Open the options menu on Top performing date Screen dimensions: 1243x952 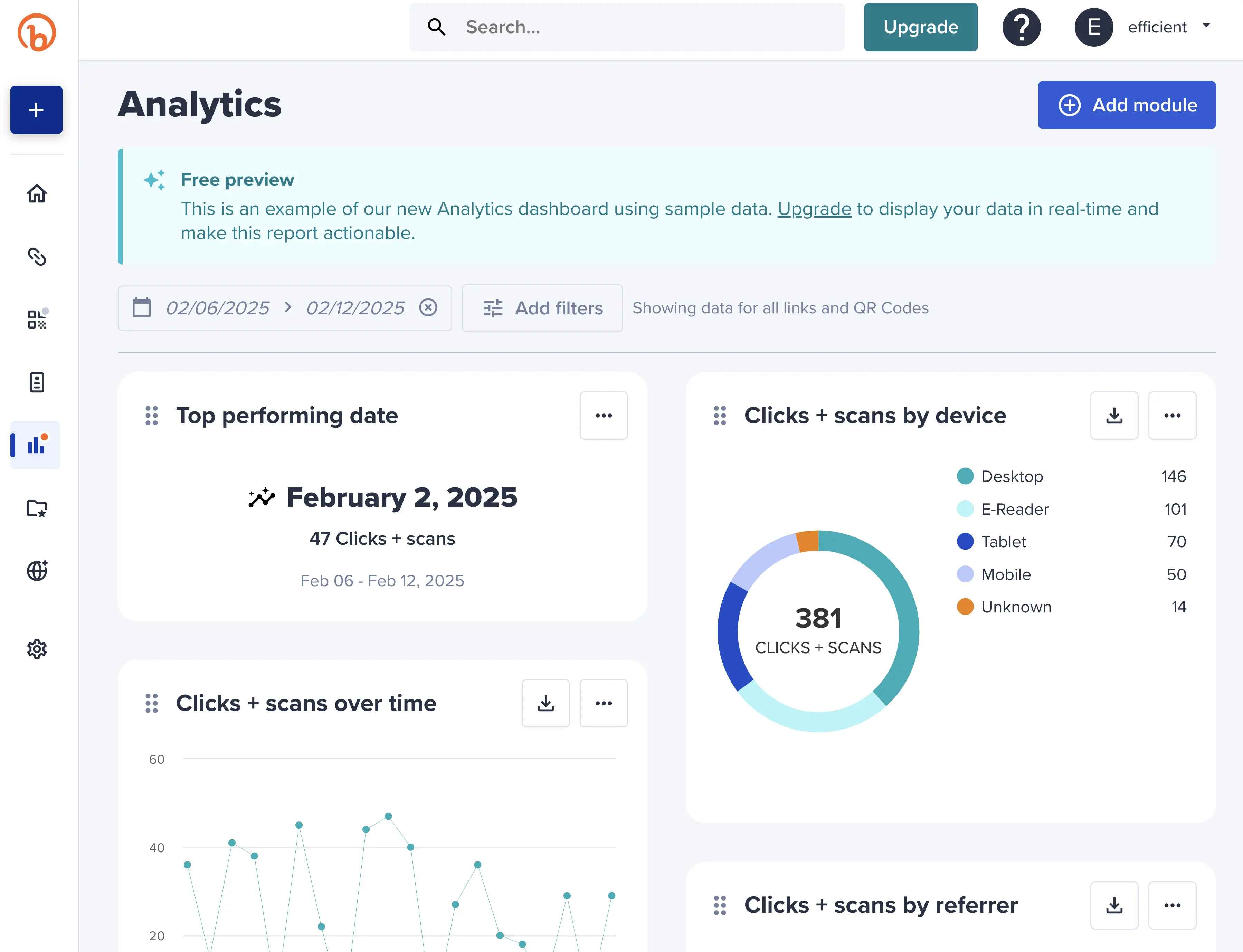click(x=603, y=415)
